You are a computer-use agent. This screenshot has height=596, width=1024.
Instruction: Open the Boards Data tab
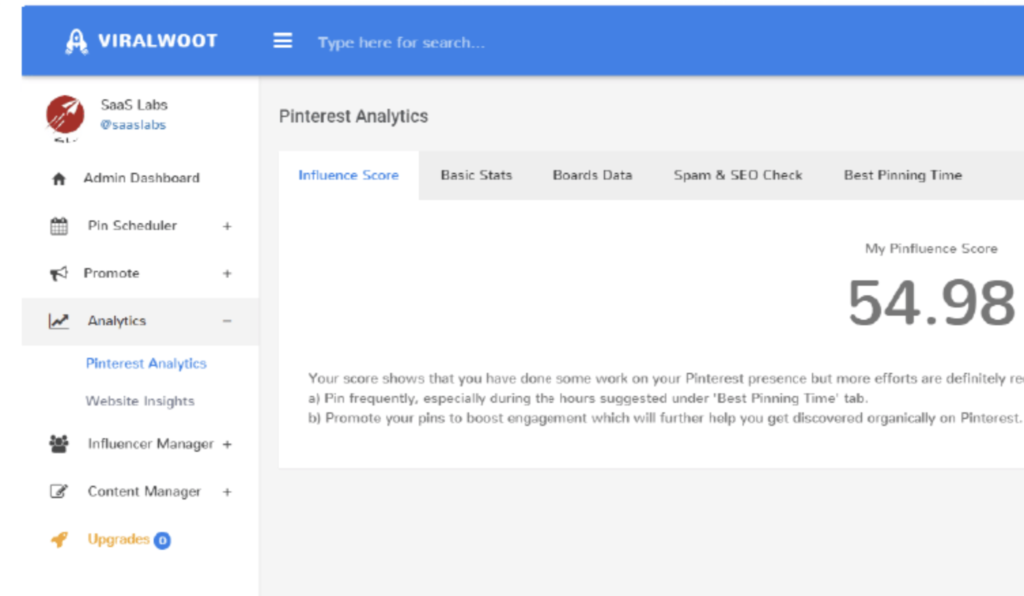[592, 175]
